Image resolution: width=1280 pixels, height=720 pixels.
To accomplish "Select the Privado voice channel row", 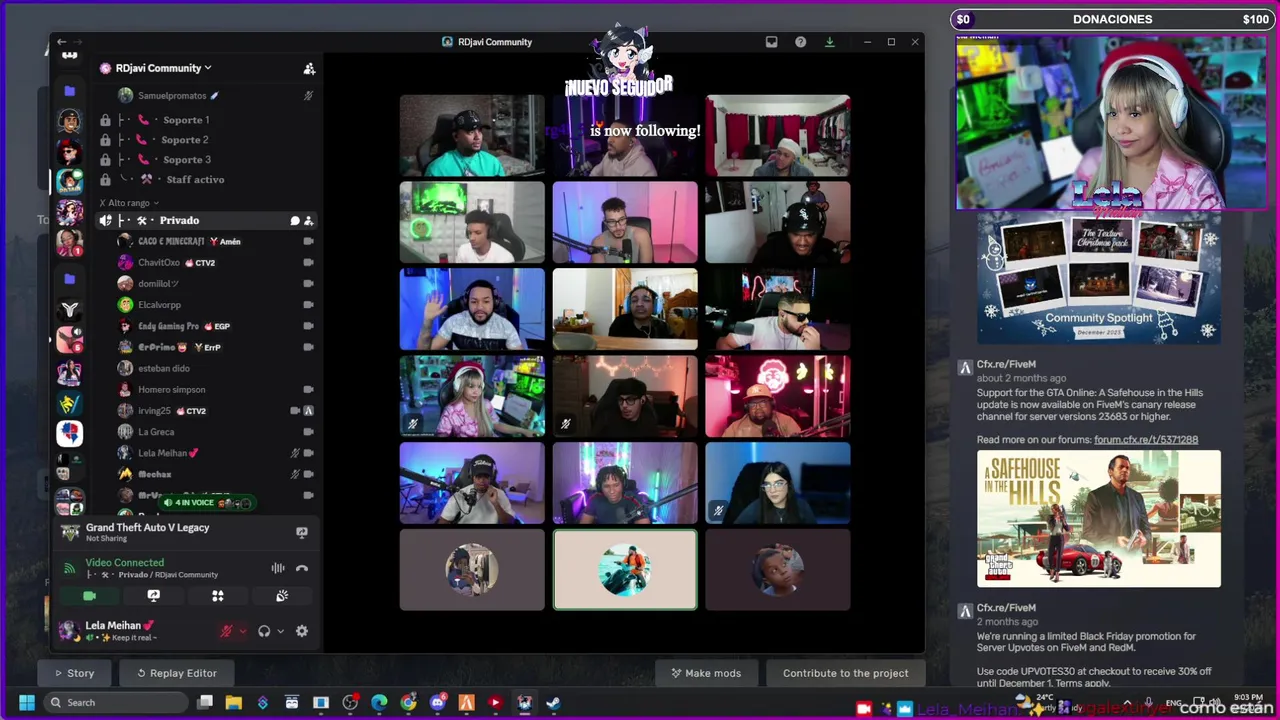I will point(208,220).
